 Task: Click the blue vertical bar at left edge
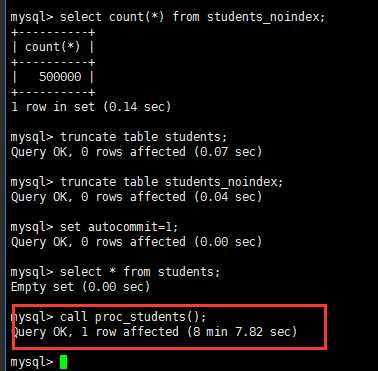(x=3, y=185)
